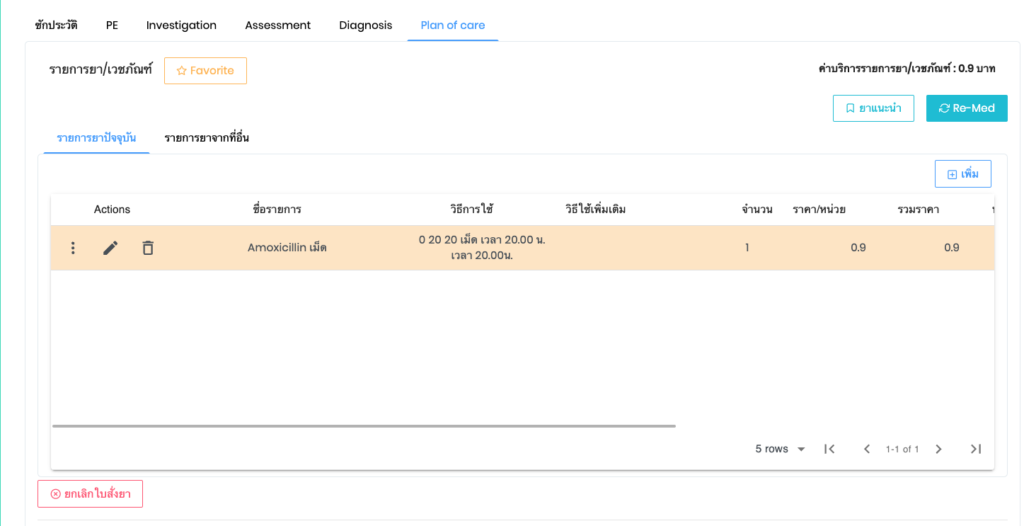
Task: Expand the 5 rows per page dropdown
Action: 780,449
